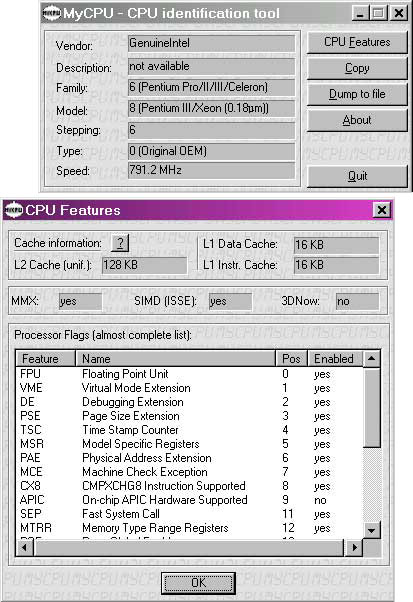This screenshot has height=602, width=413.
Task: Click the cache information help question-mark button
Action: click(120, 243)
